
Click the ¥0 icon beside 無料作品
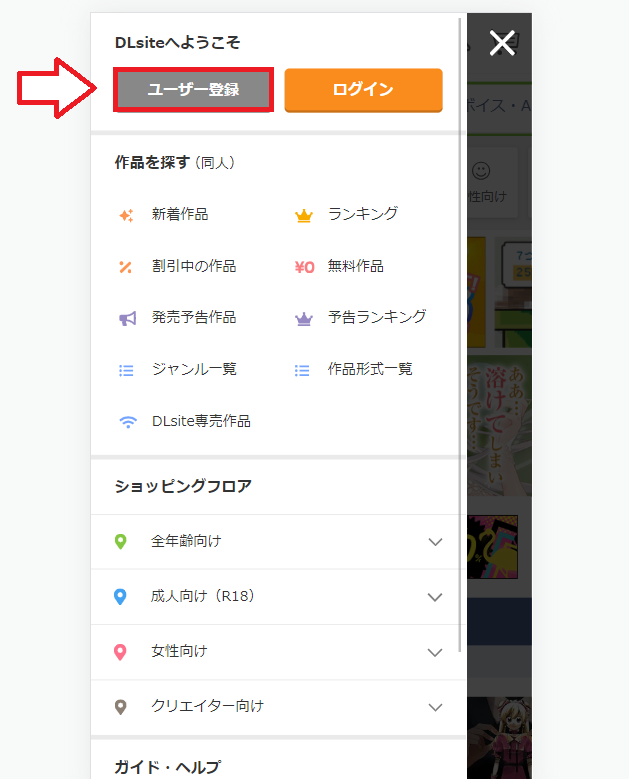pos(304,267)
